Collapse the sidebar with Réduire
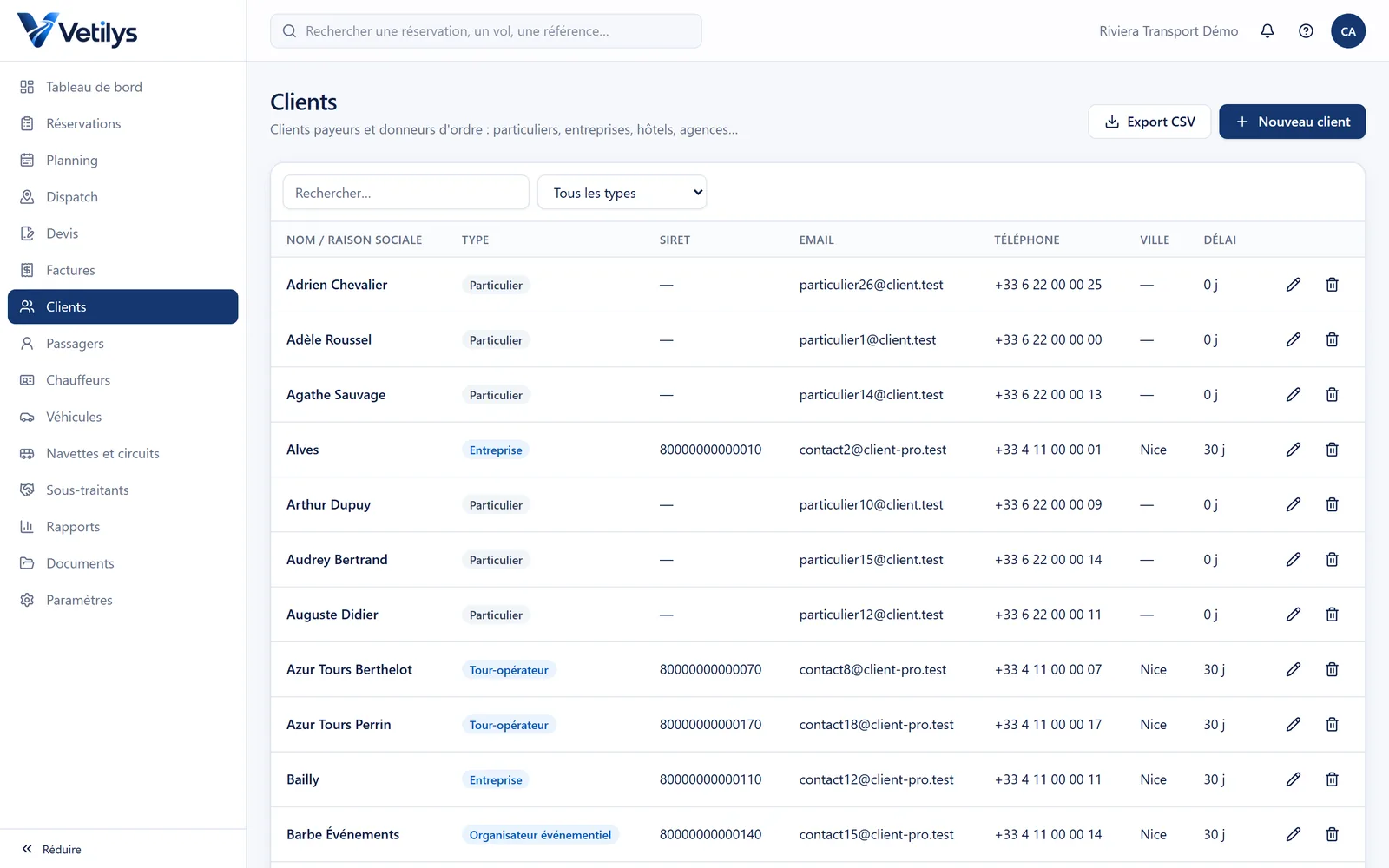Screen dimensions: 1389x868 pyautogui.click(x=51, y=849)
